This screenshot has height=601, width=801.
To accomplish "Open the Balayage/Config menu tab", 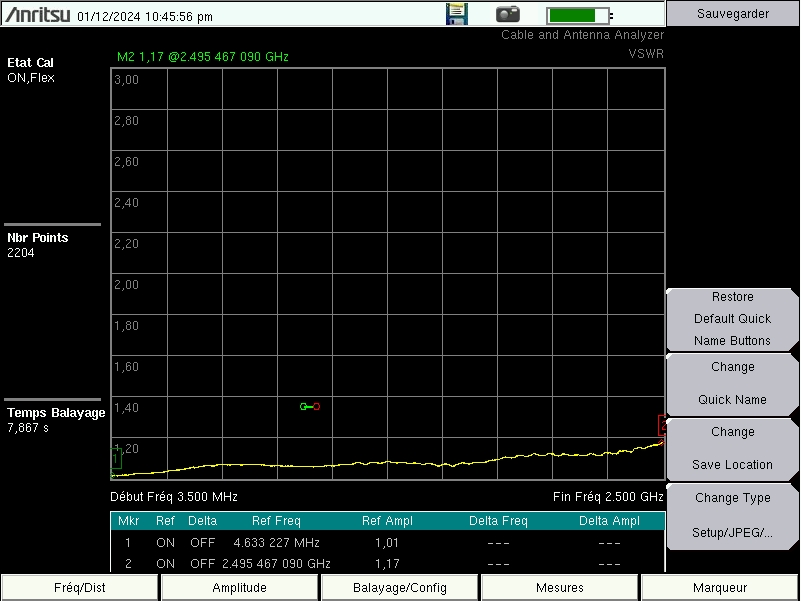I will pyautogui.click(x=400, y=588).
